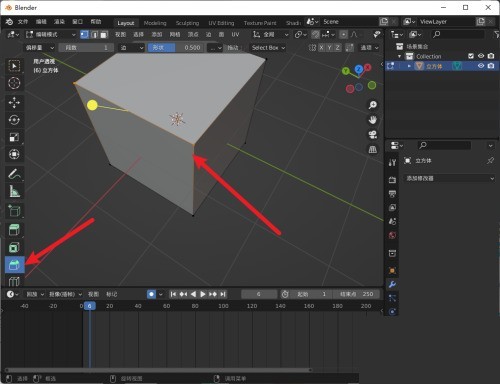
Task: Pick the Extrude Region tool
Action: tap(14, 230)
